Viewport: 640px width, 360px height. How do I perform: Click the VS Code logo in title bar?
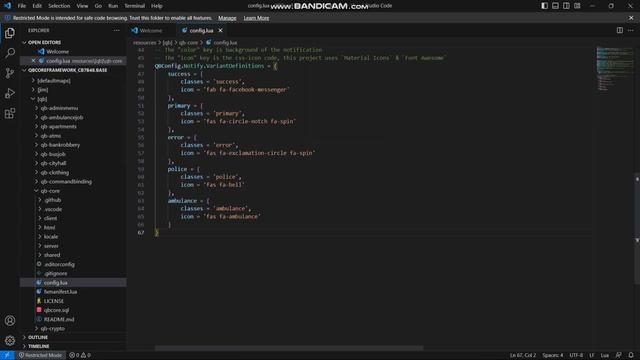pos(7,6)
